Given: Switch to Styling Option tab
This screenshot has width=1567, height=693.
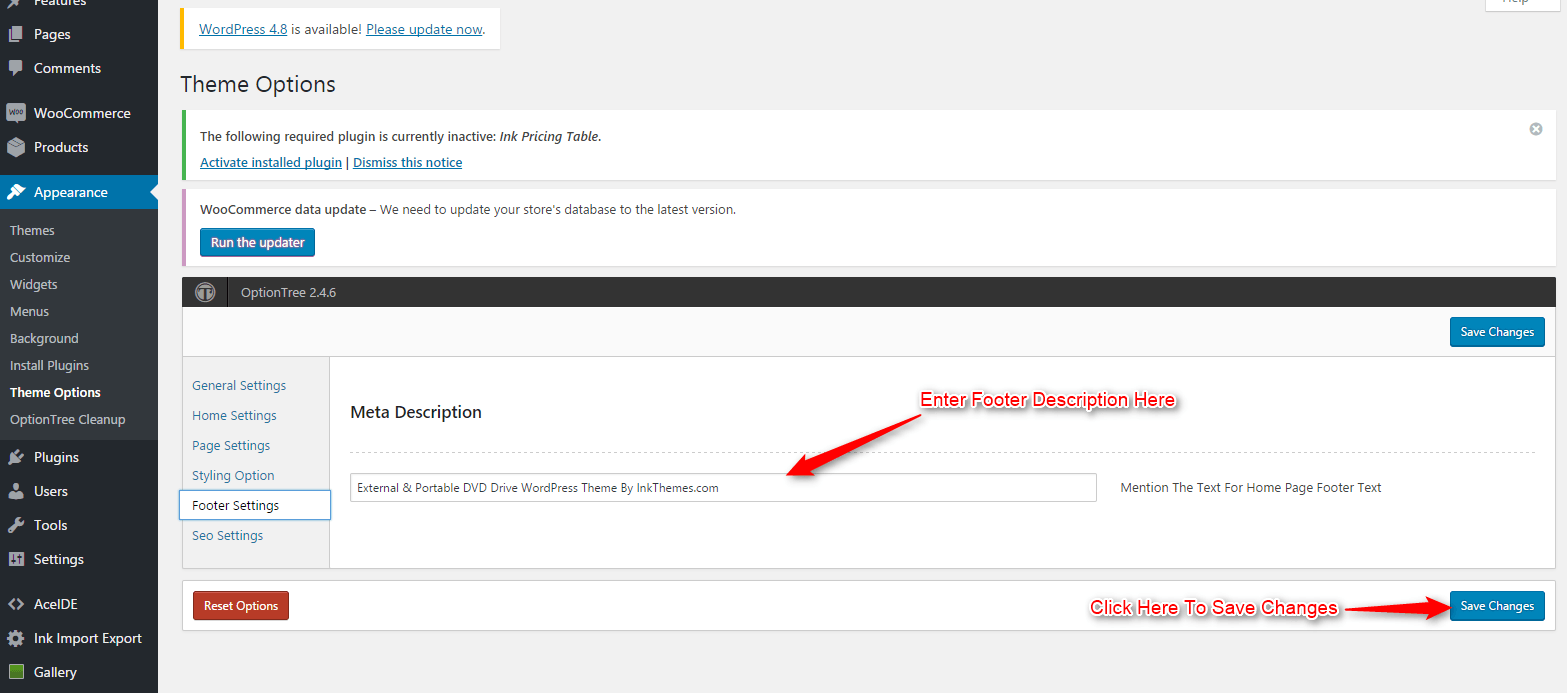Looking at the screenshot, I should tap(233, 475).
